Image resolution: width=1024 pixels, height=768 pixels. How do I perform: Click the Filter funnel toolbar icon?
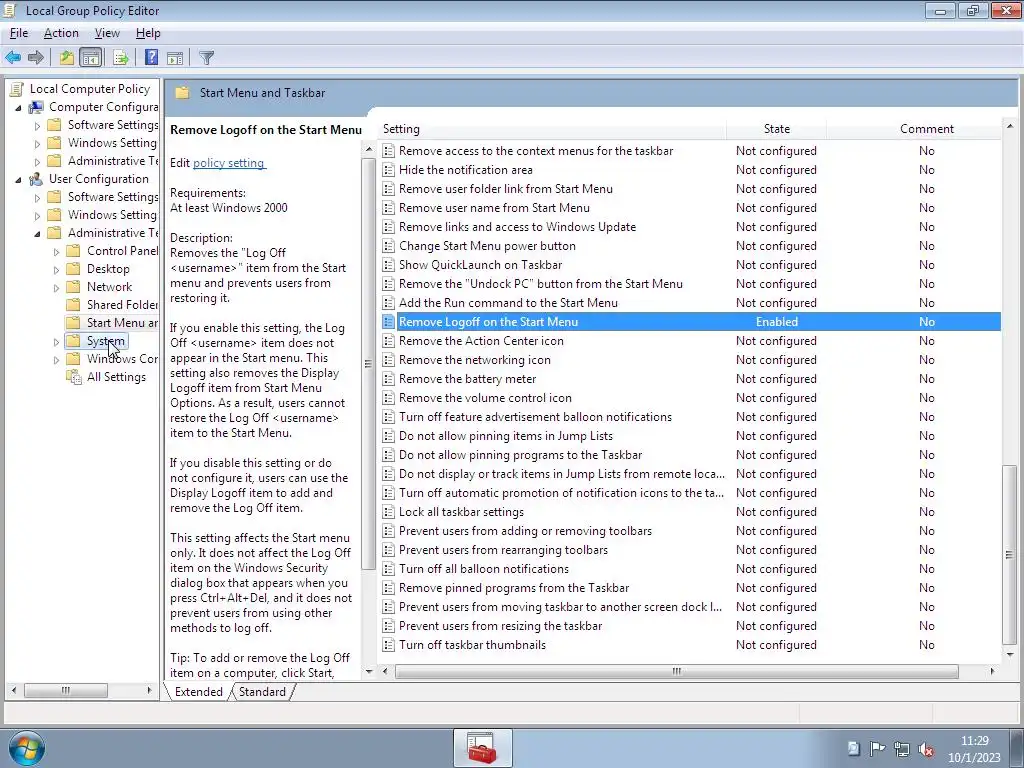(206, 57)
